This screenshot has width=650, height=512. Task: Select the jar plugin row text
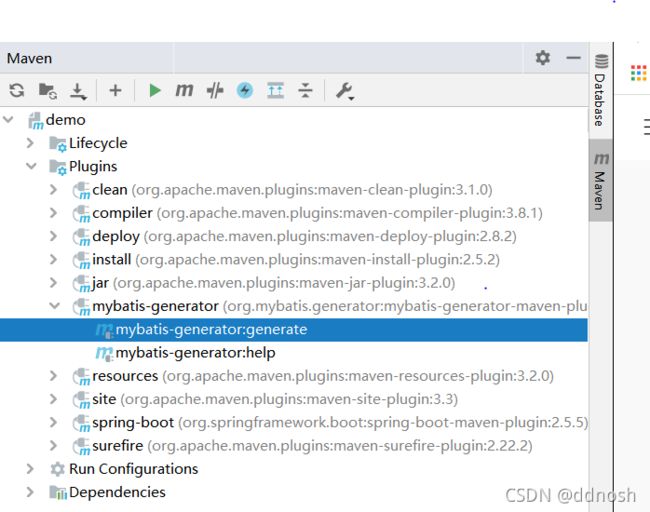coord(274,282)
